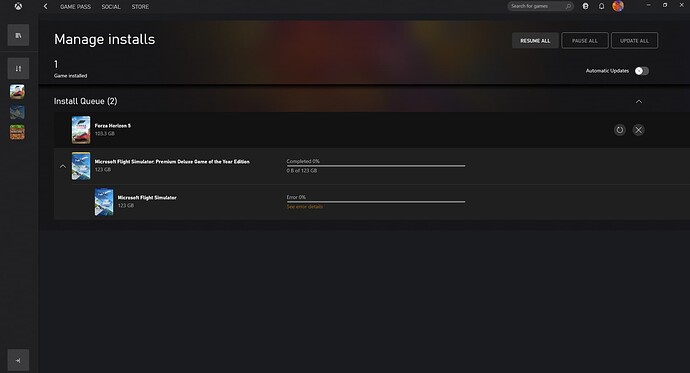Go back with the back arrow
This screenshot has height=373, width=690.
pyautogui.click(x=46, y=7)
